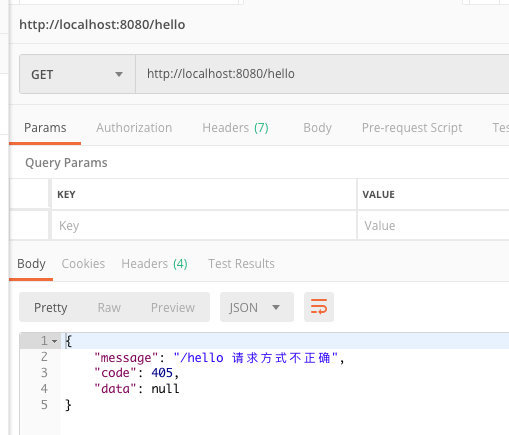The width and height of the screenshot is (509, 435).
Task: Open the GET method dropdown
Action: click(x=77, y=74)
